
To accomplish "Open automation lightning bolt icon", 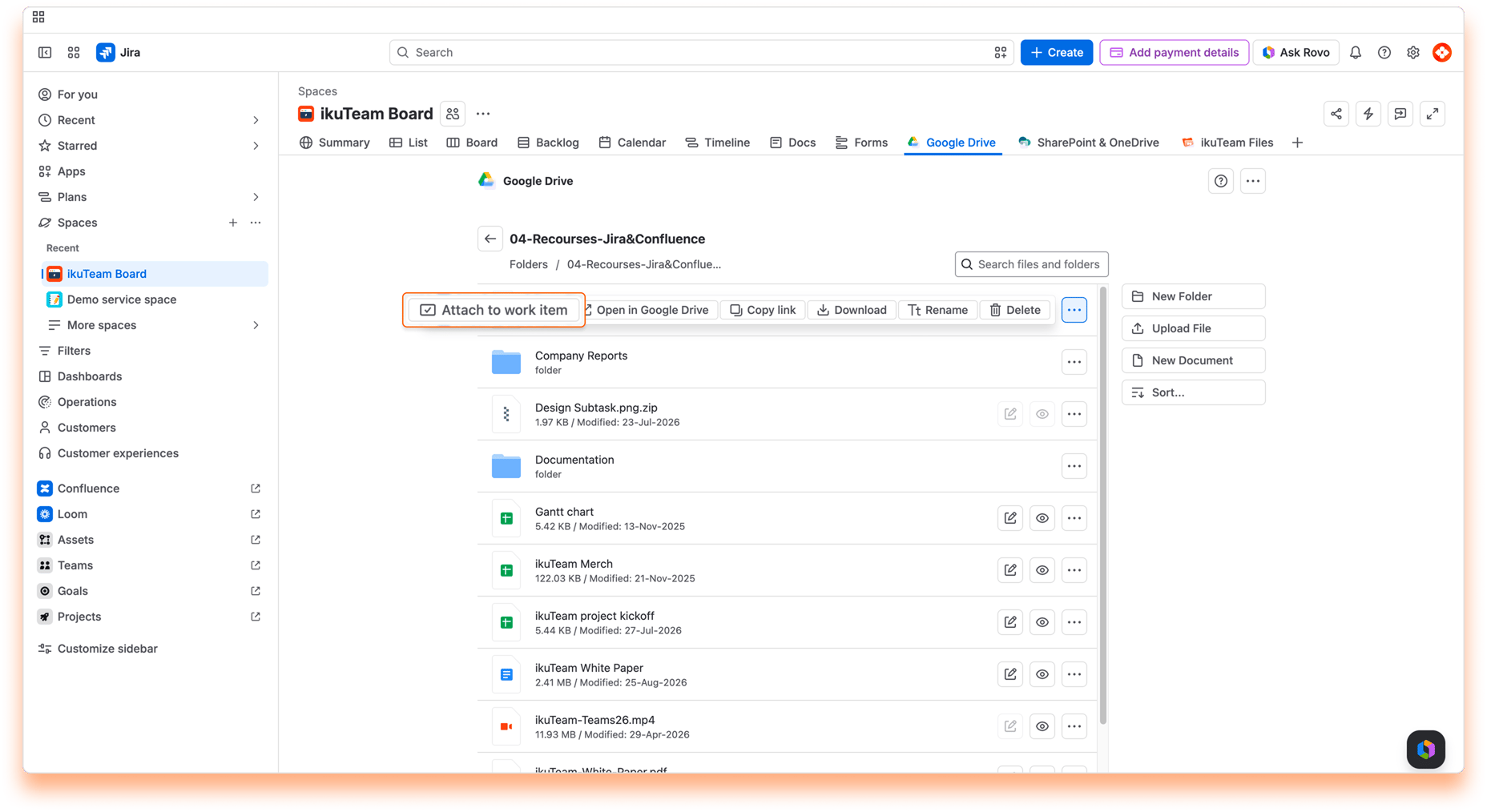I will (1368, 114).
